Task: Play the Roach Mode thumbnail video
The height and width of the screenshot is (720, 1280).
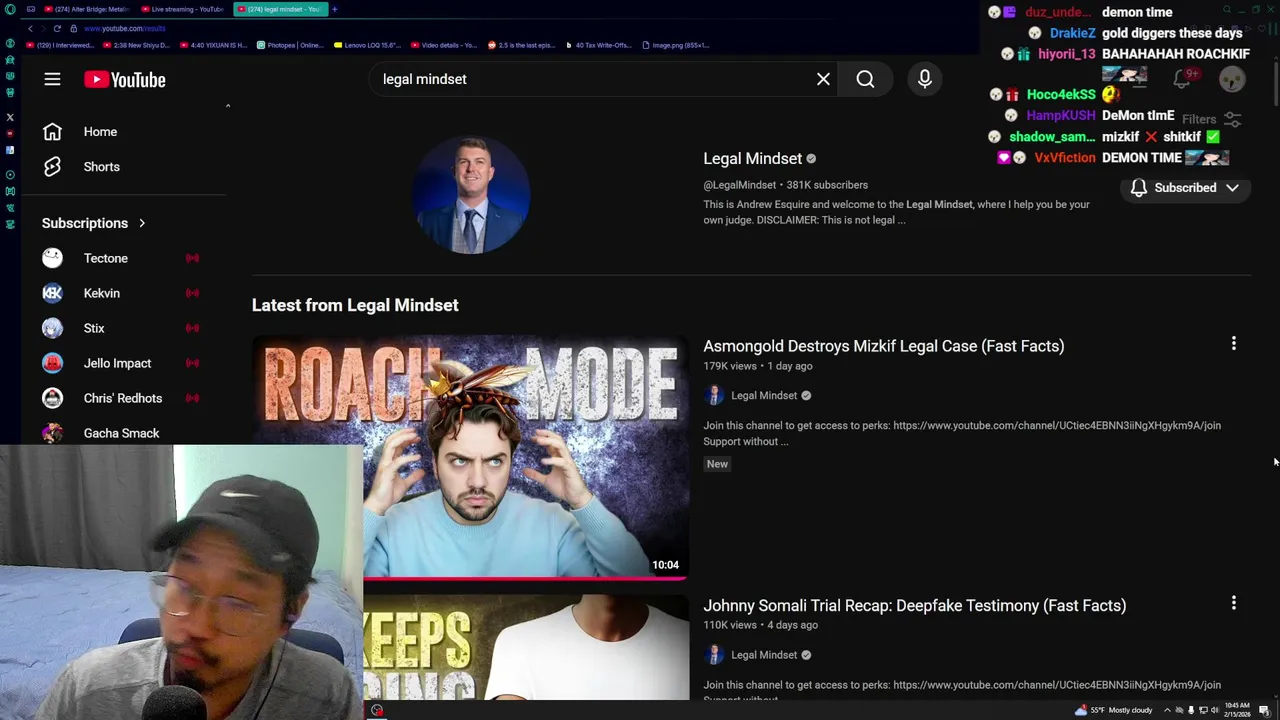Action: tap(470, 458)
